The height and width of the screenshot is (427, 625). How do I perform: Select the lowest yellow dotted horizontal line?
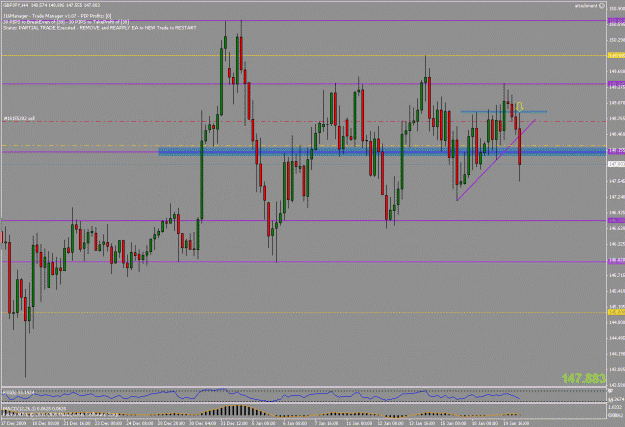click(x=304, y=313)
